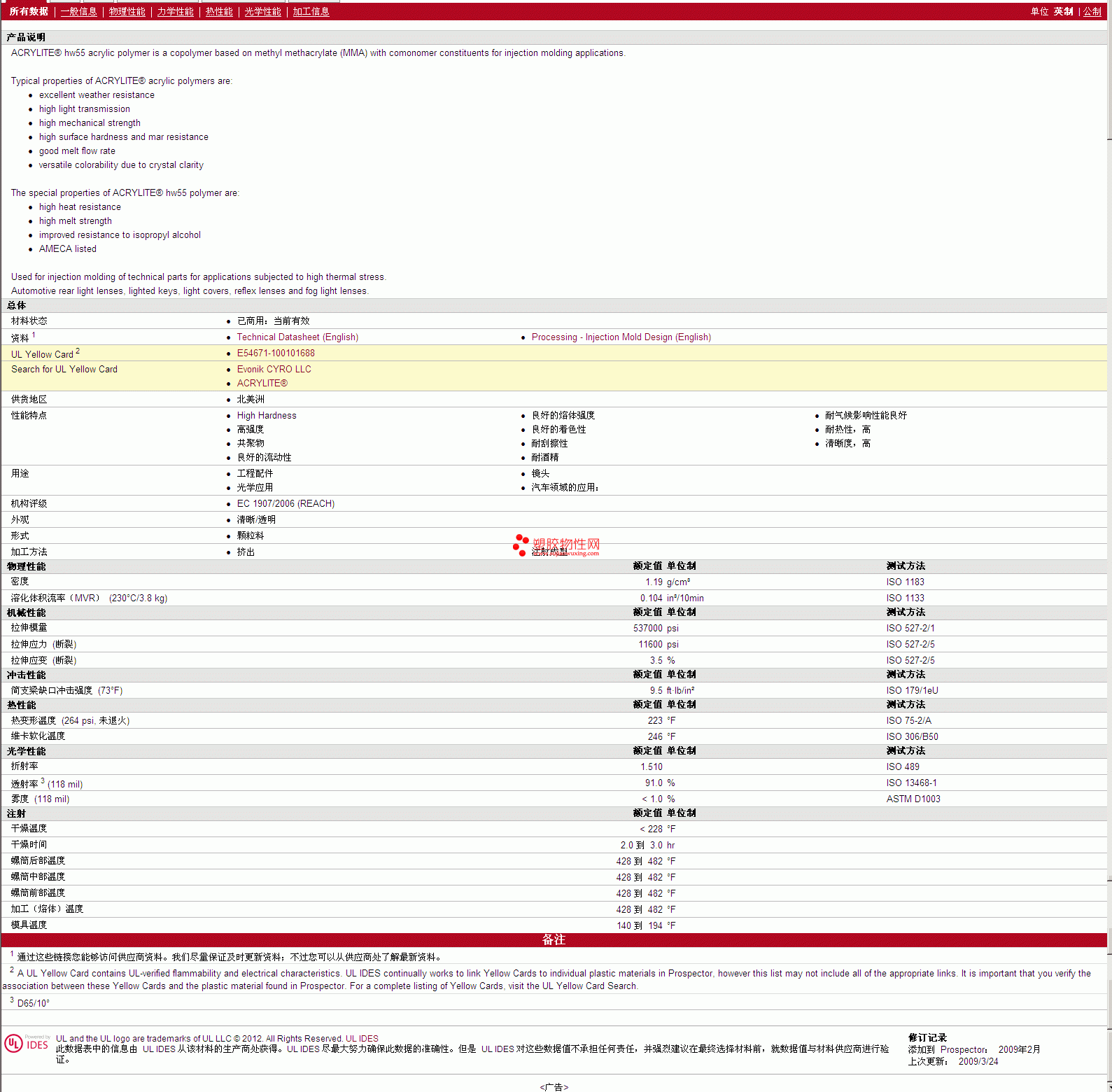Click footnote 1 superscript beside 资料
The image size is (1112, 1092).
click(x=34, y=335)
